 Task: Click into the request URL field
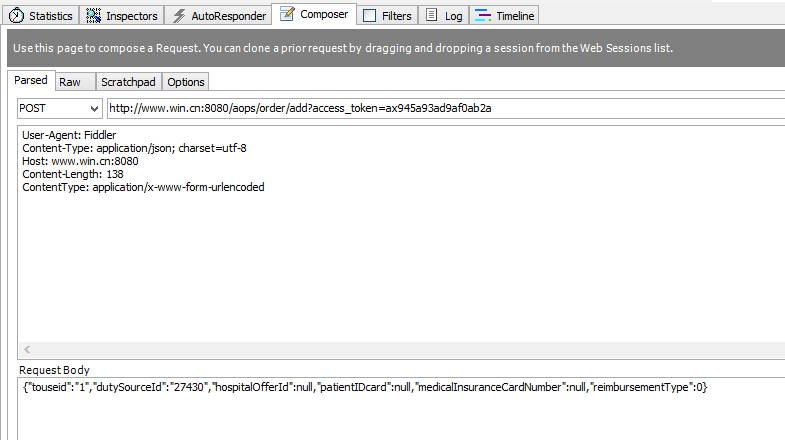pos(446,108)
